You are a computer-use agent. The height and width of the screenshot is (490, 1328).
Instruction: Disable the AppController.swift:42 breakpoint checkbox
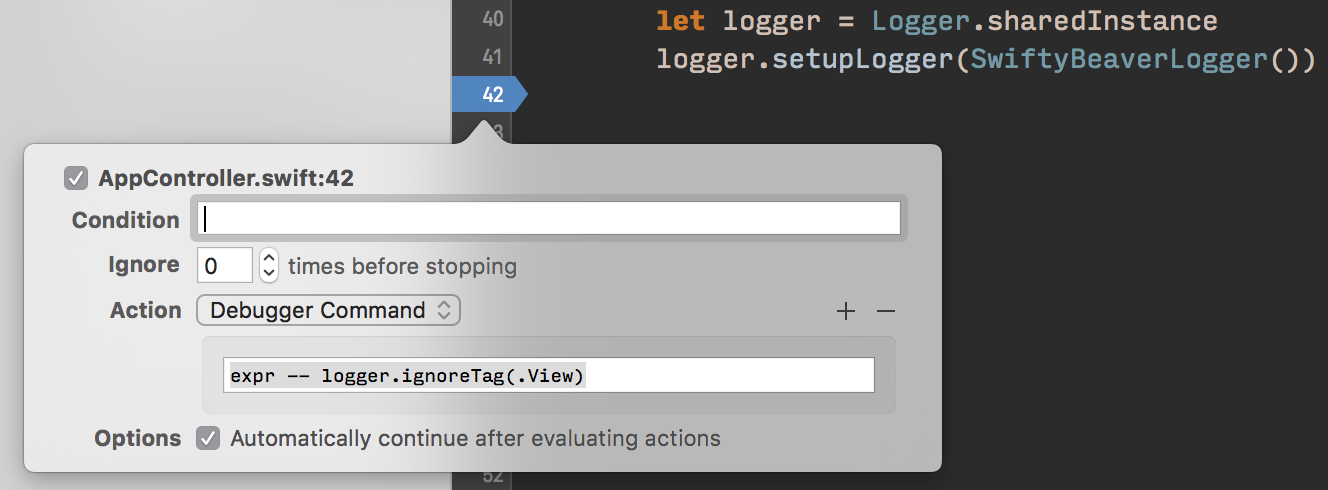pyautogui.click(x=76, y=179)
